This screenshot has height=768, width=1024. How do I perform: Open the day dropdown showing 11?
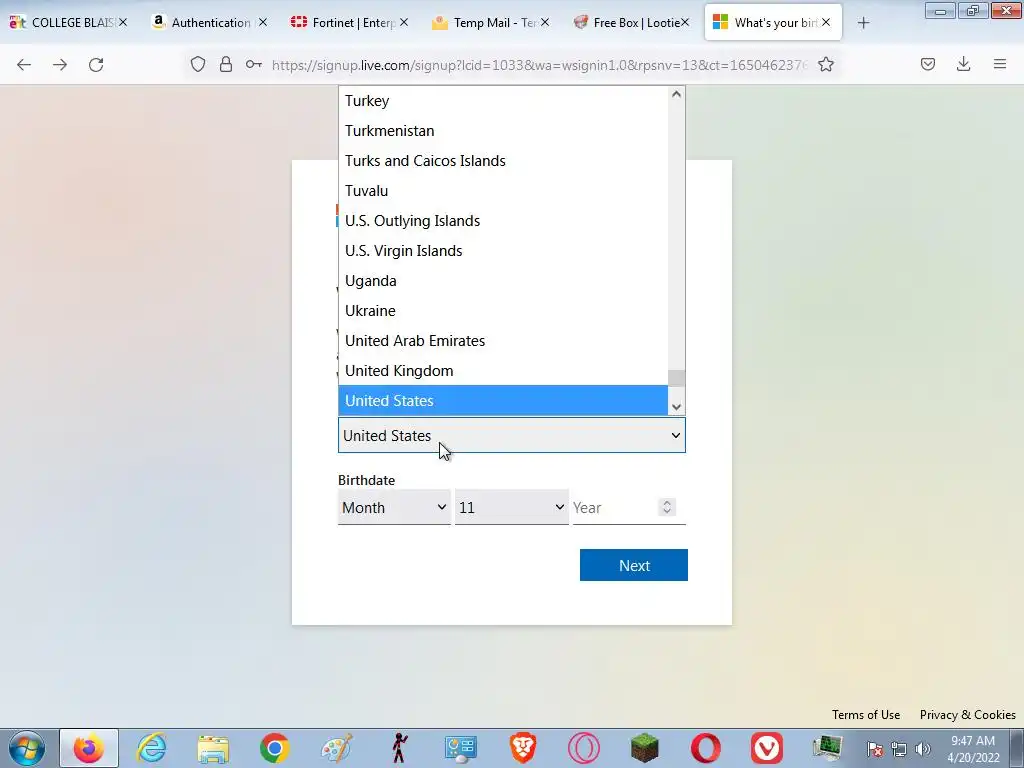point(511,507)
